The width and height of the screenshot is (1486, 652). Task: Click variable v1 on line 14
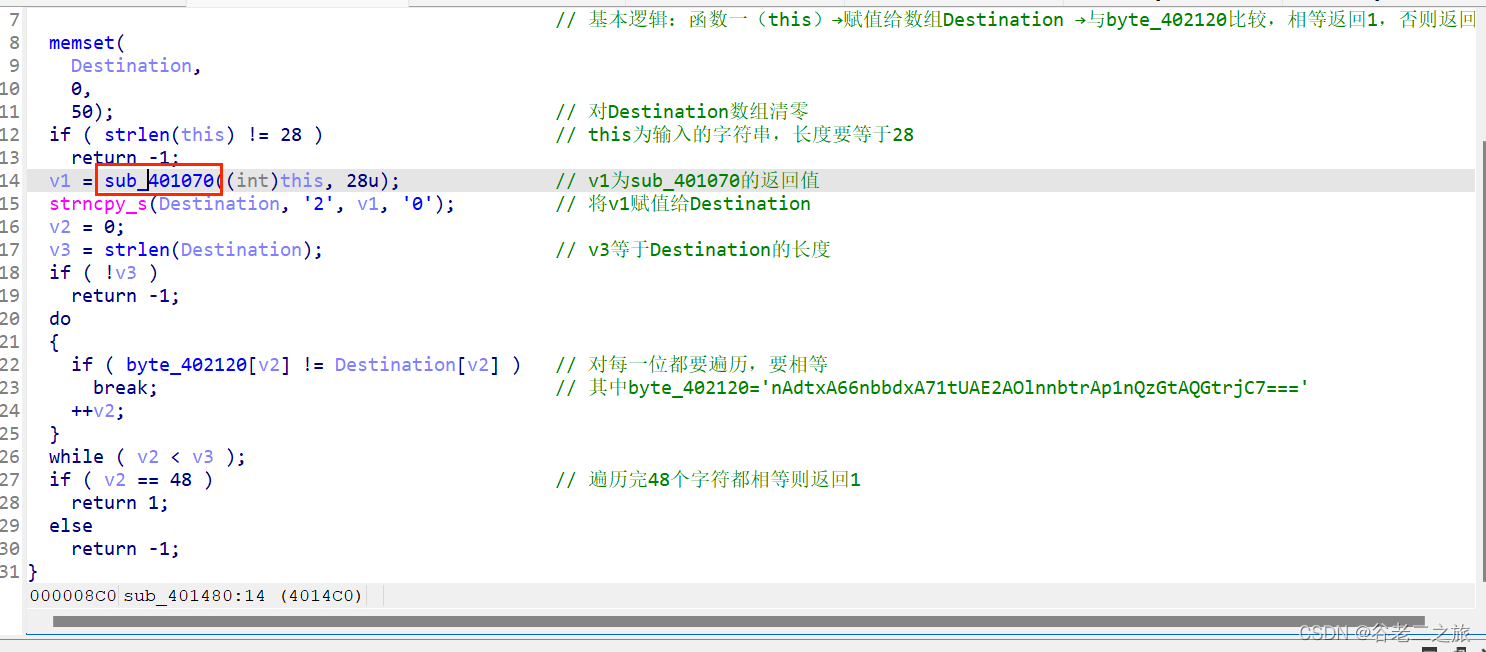coord(60,180)
